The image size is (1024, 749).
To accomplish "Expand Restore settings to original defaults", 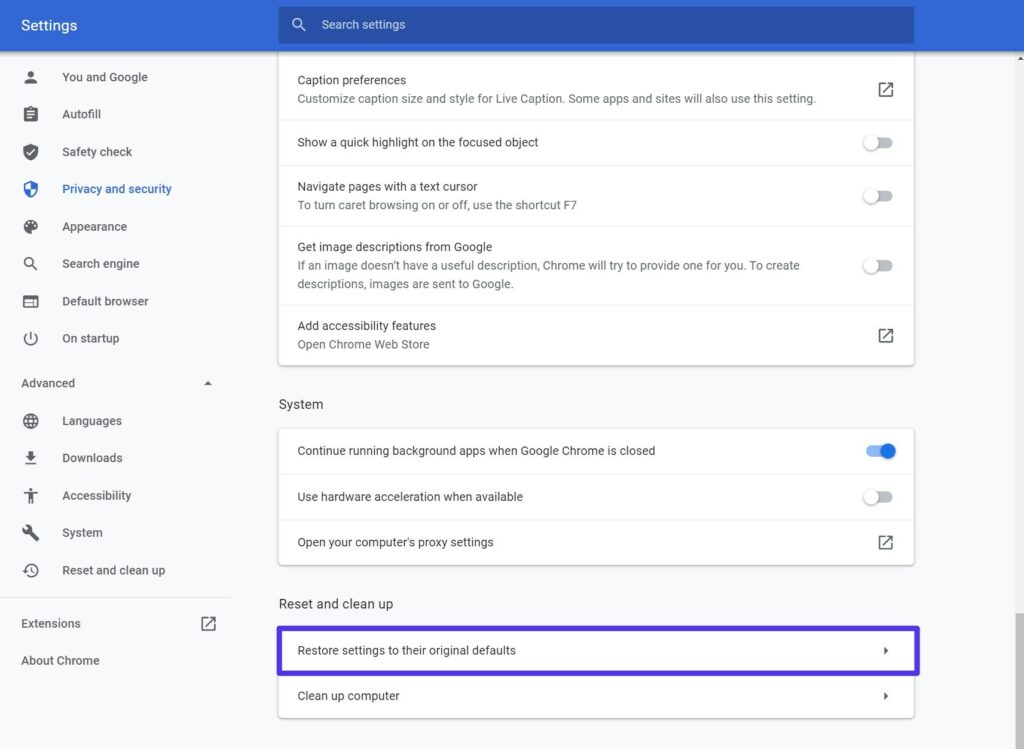I will pyautogui.click(x=597, y=650).
